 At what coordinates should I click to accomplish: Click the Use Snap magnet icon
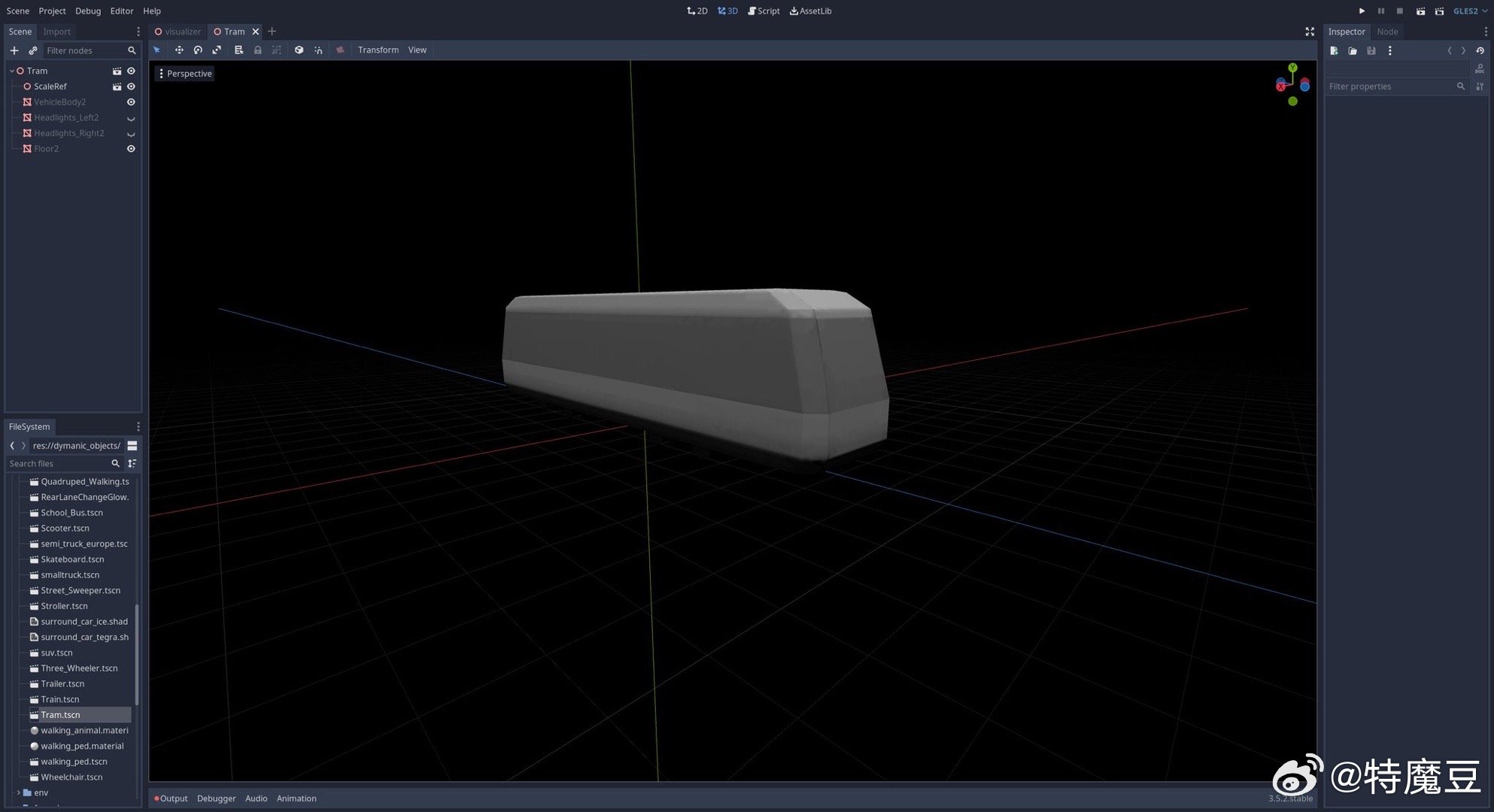click(318, 50)
